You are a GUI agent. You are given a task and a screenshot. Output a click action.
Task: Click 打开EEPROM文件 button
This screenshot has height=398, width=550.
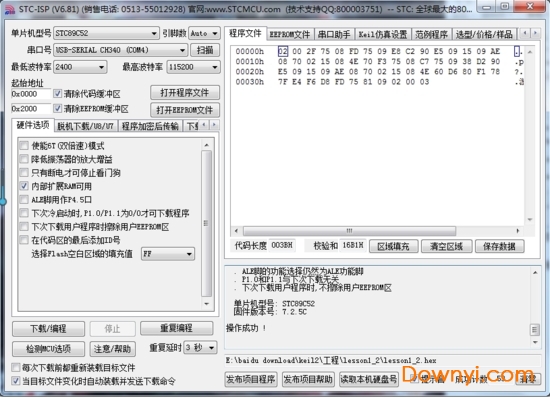pos(185,110)
